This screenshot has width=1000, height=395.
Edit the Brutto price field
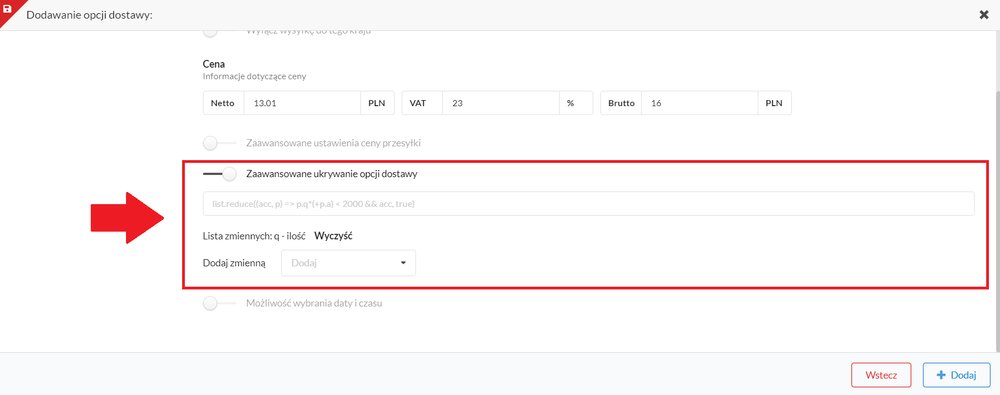[x=700, y=103]
